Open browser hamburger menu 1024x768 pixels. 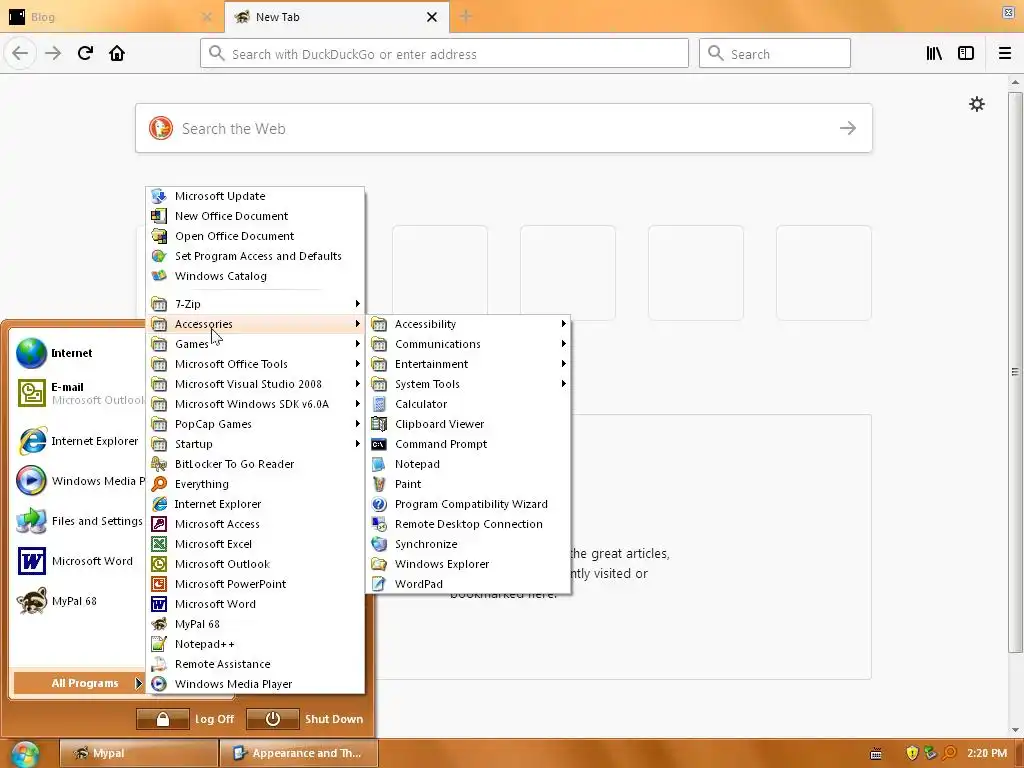[1005, 54]
